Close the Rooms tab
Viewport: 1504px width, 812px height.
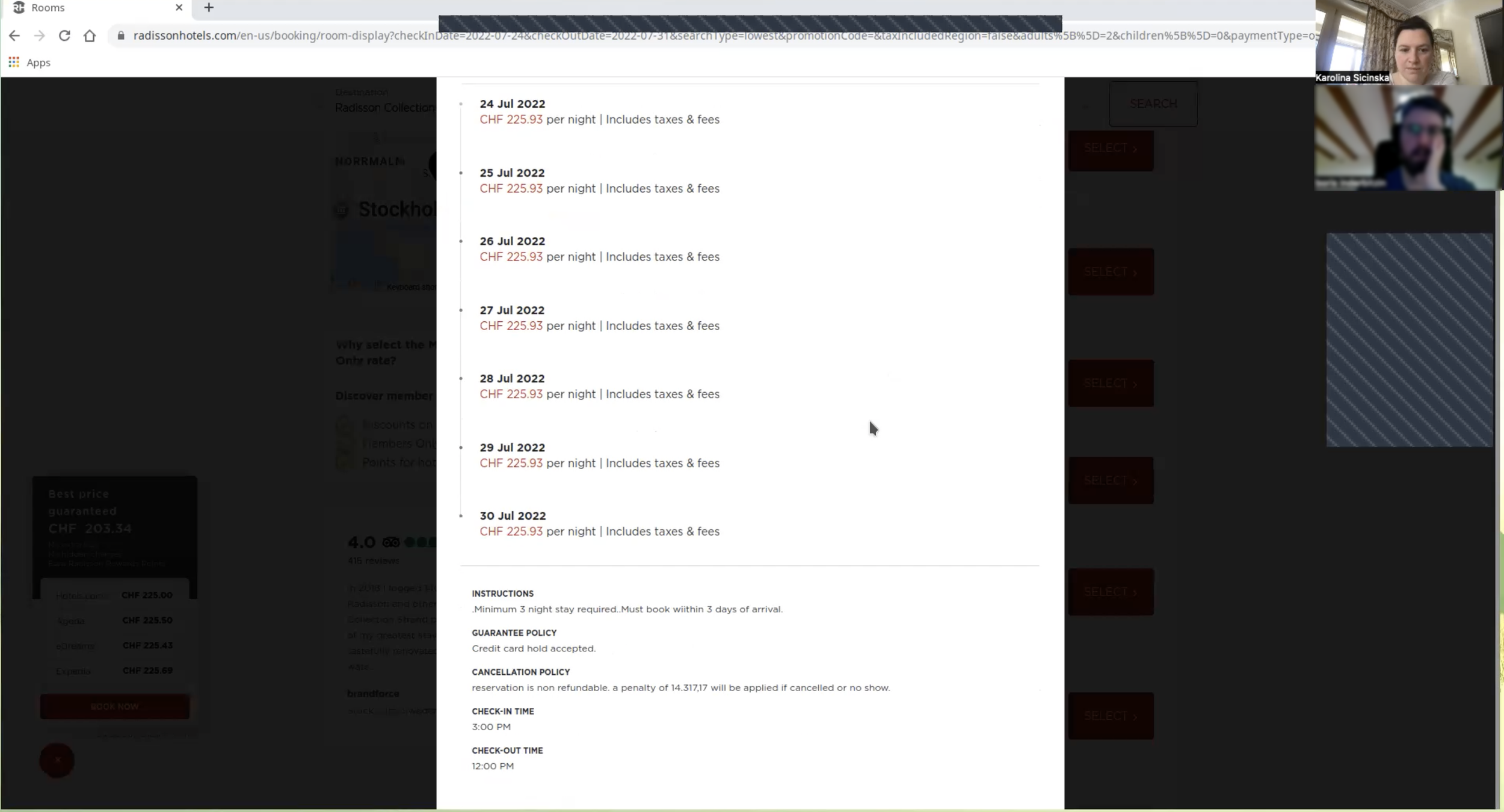click(x=179, y=8)
